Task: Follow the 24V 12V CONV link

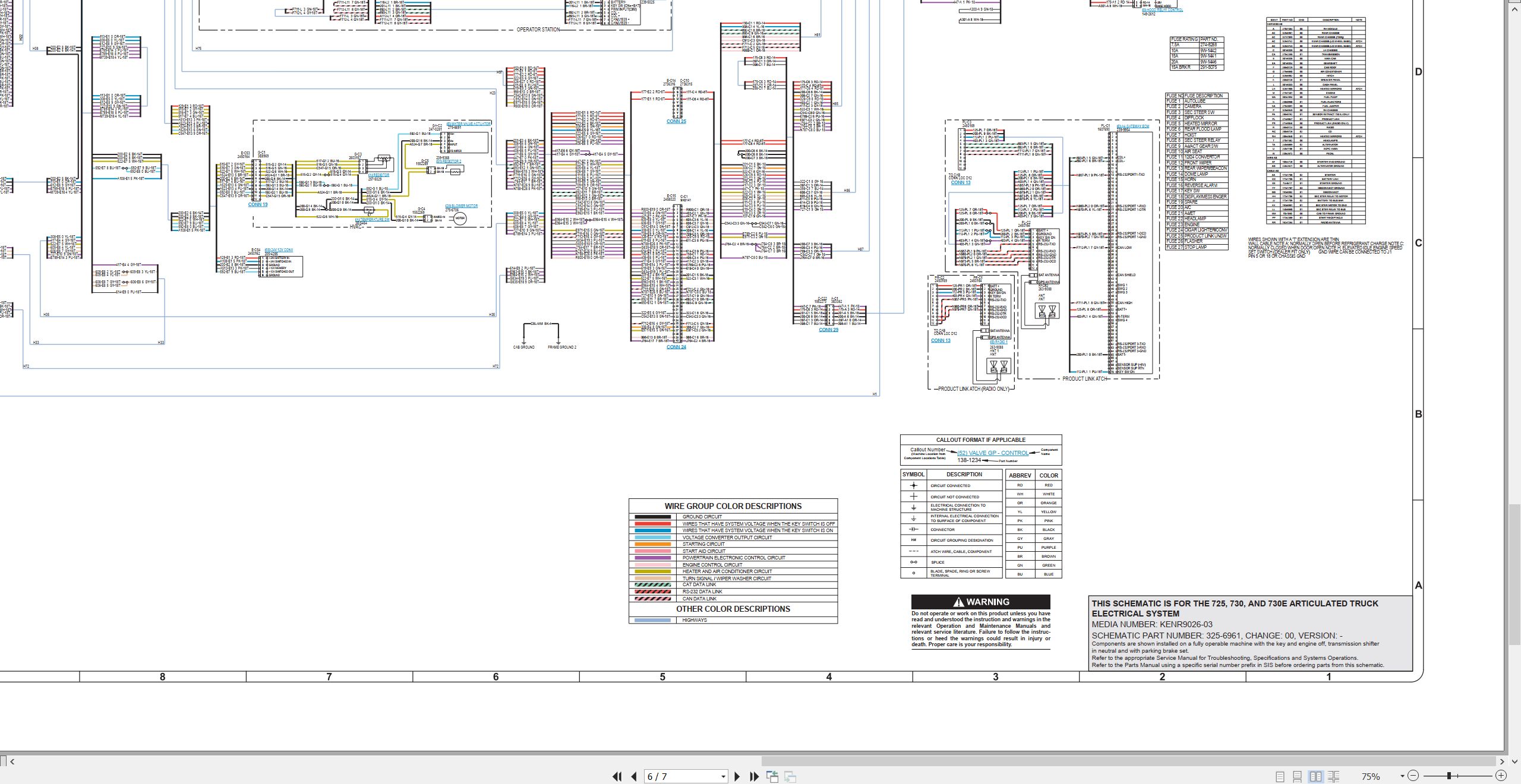Action: point(279,250)
